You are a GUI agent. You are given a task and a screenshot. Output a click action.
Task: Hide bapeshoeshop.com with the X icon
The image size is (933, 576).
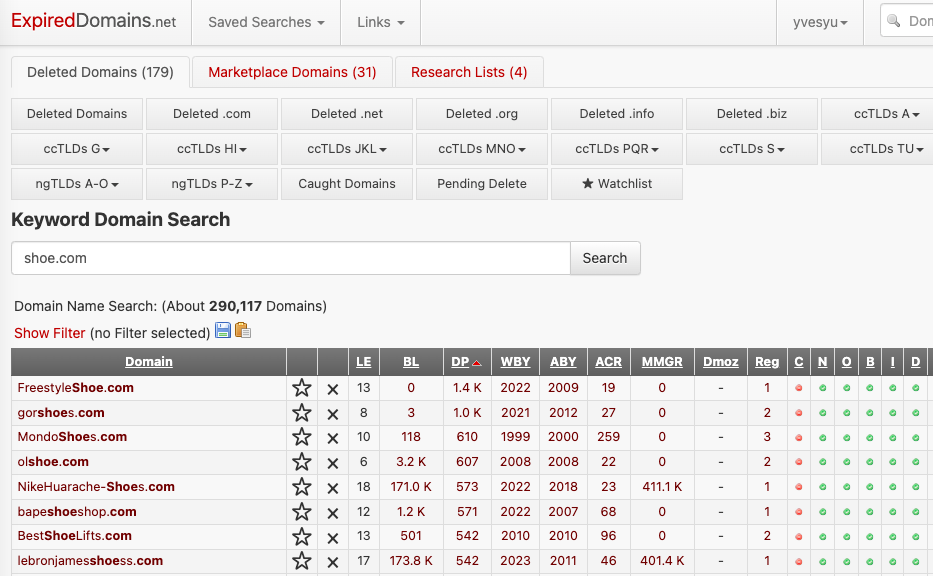click(333, 514)
